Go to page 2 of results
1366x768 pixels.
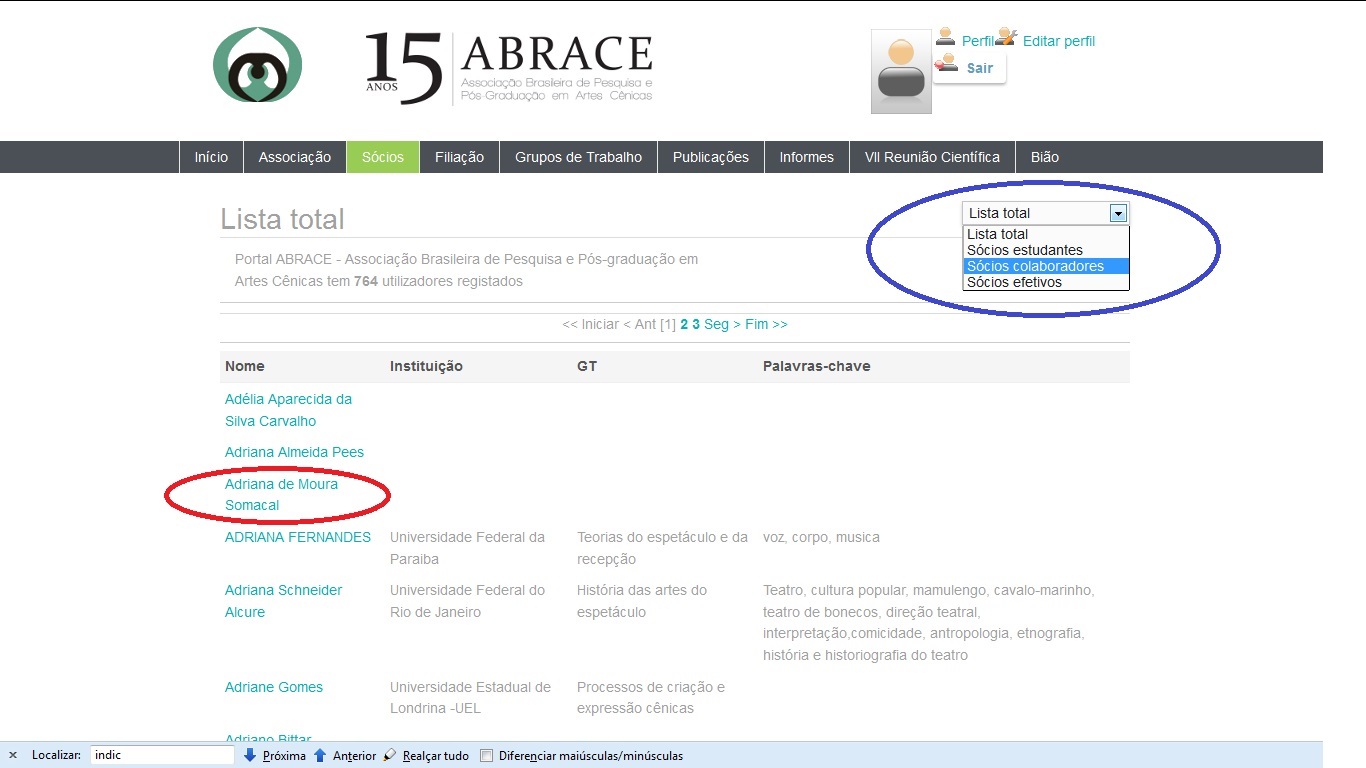click(x=685, y=324)
